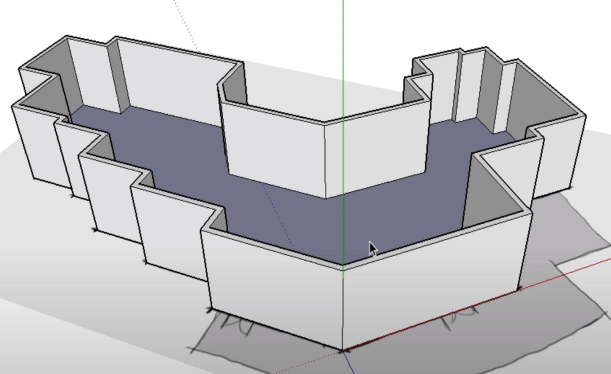Click the green axis line above the model

[343, 58]
